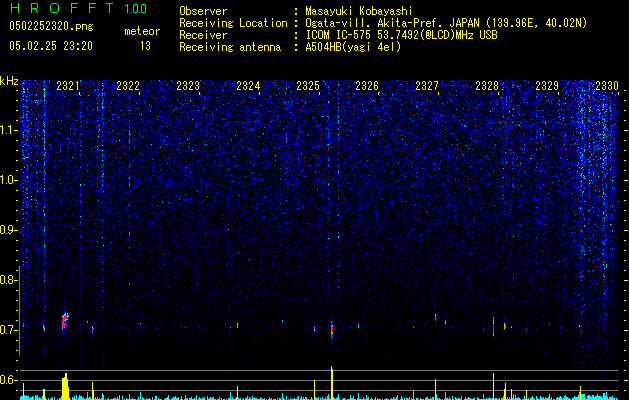
Task: Click the 2329 time marker
Action: (547, 85)
